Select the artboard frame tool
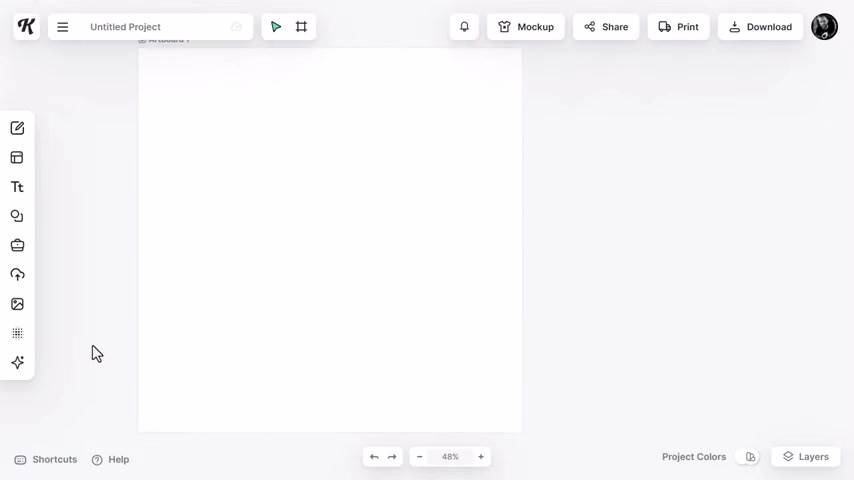 [x=301, y=27]
